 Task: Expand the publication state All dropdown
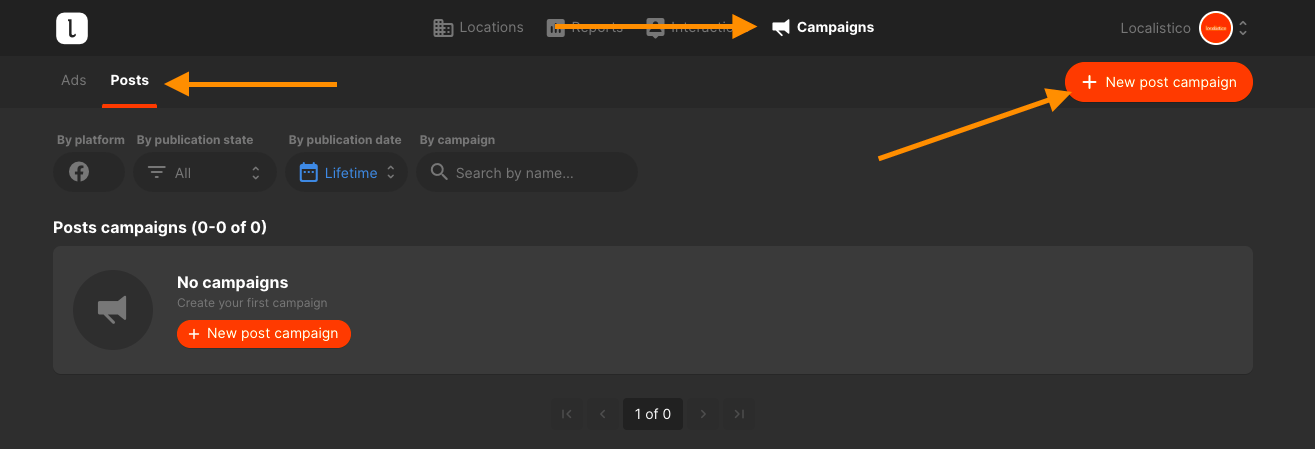click(205, 172)
